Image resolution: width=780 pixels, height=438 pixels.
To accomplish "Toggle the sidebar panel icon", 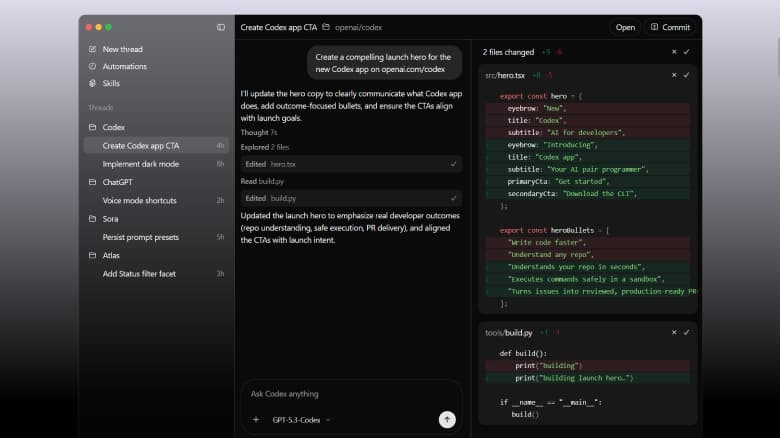I will click(x=221, y=27).
